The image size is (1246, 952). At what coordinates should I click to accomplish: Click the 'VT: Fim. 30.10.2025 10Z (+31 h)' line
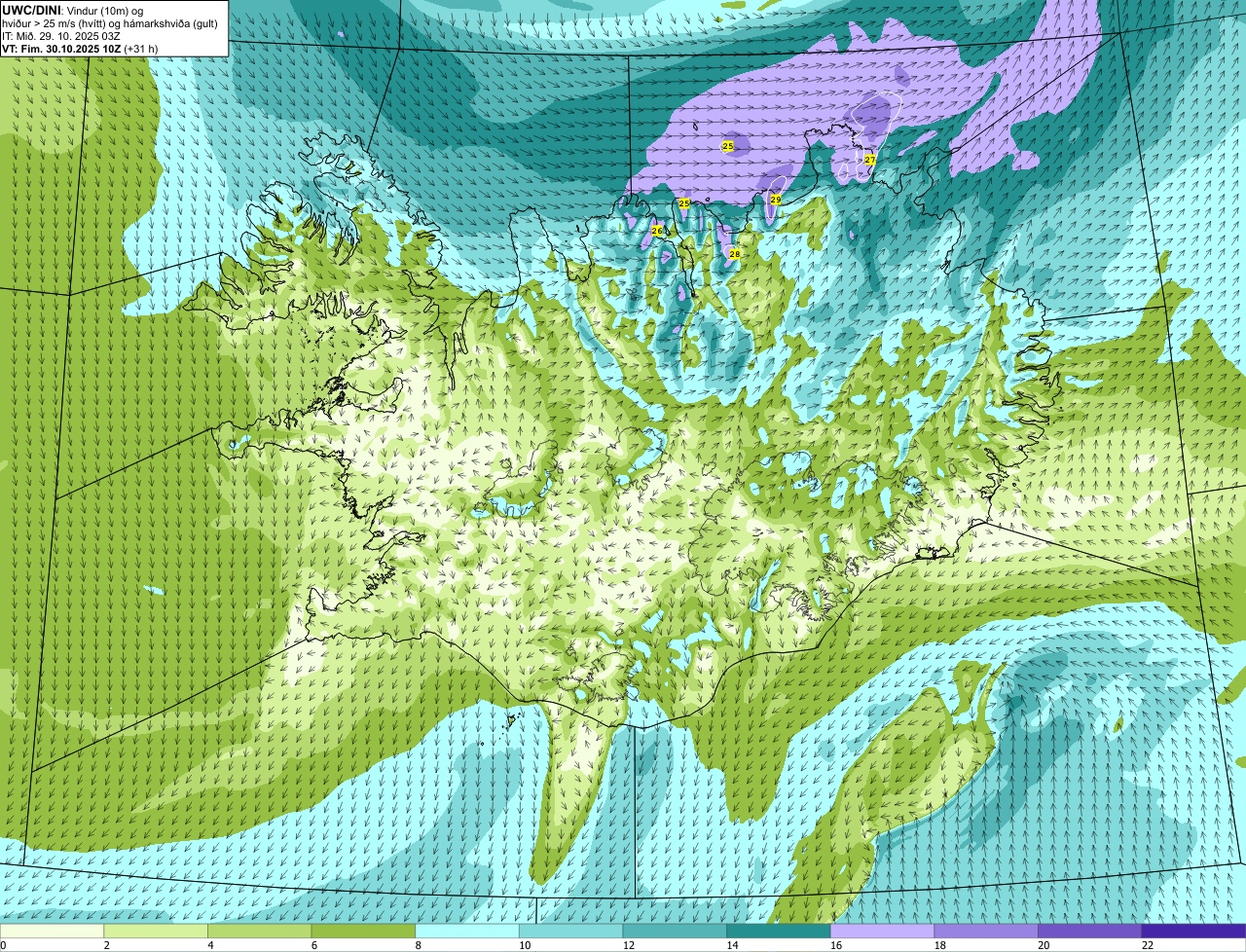point(80,48)
